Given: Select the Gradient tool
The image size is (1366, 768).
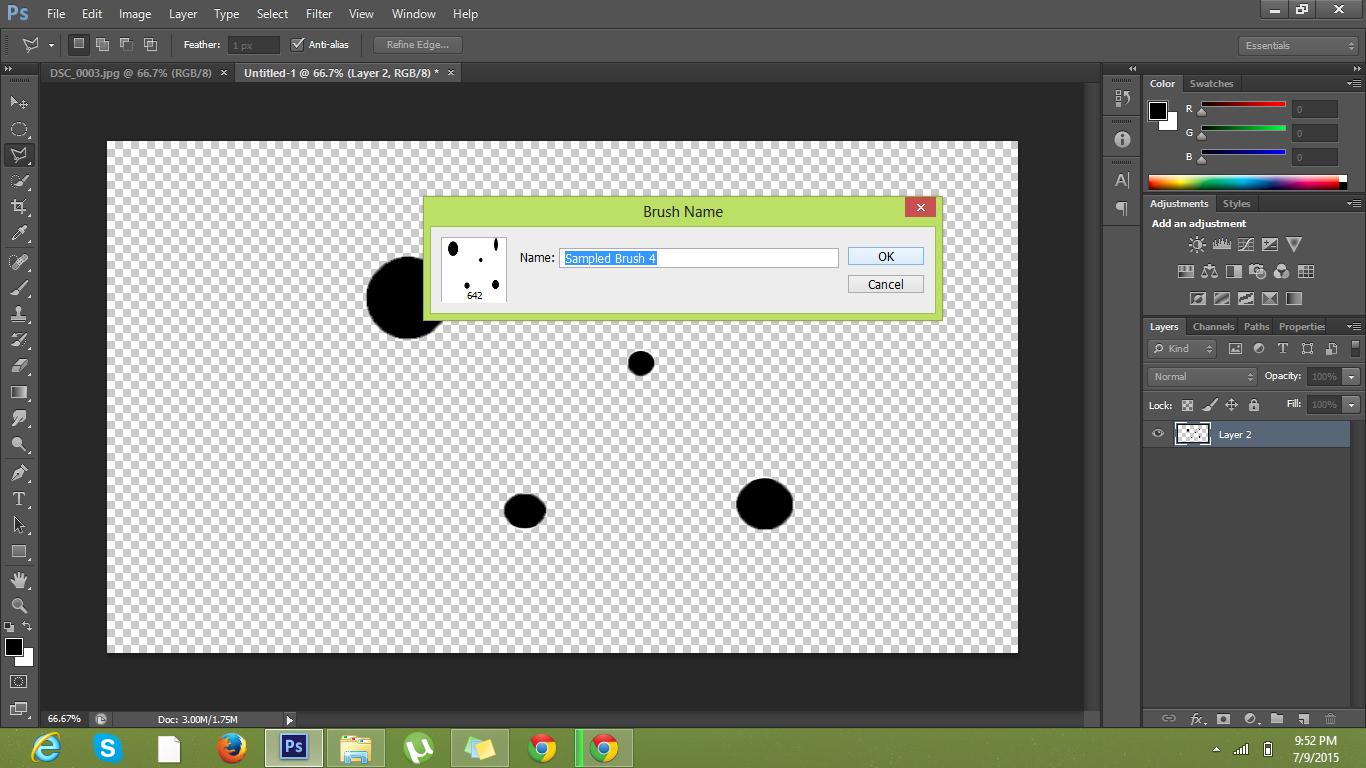Looking at the screenshot, I should (19, 392).
